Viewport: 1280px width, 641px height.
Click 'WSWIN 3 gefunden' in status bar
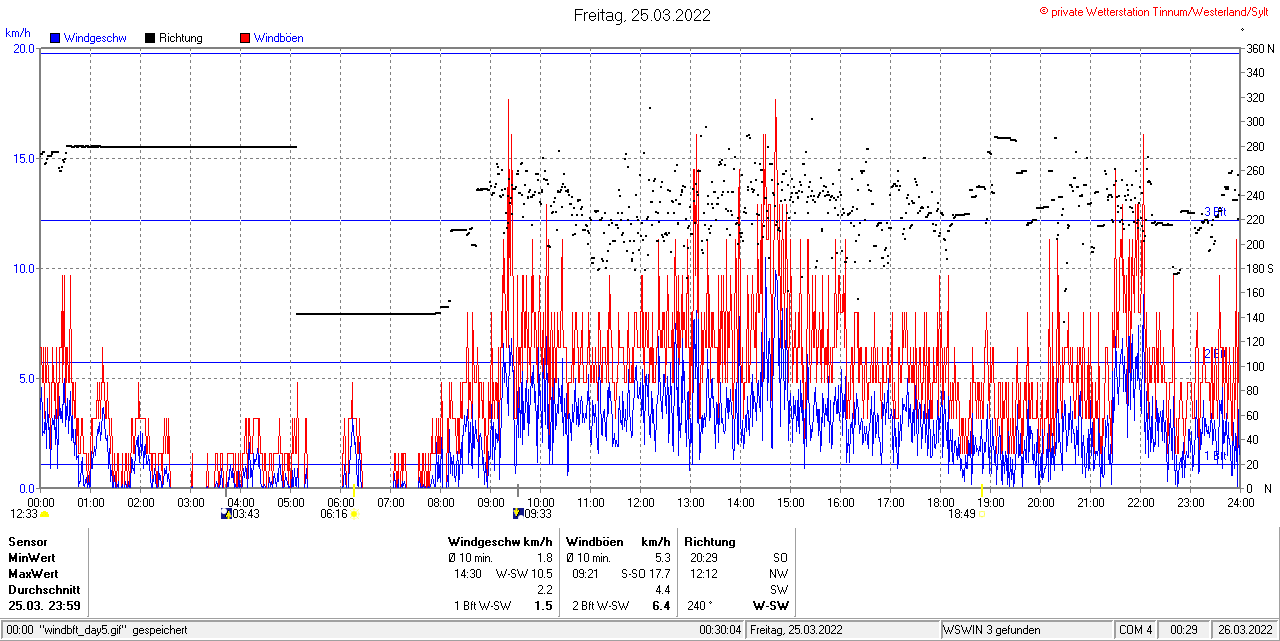click(x=992, y=630)
